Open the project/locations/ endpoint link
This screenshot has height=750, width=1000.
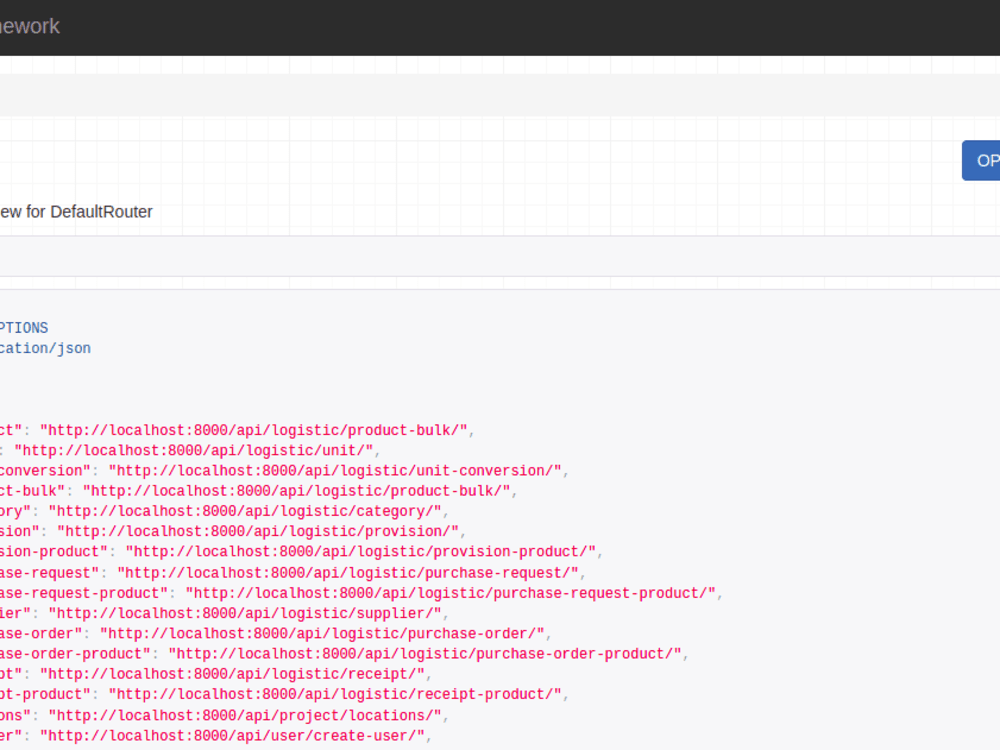pyautogui.click(x=245, y=716)
